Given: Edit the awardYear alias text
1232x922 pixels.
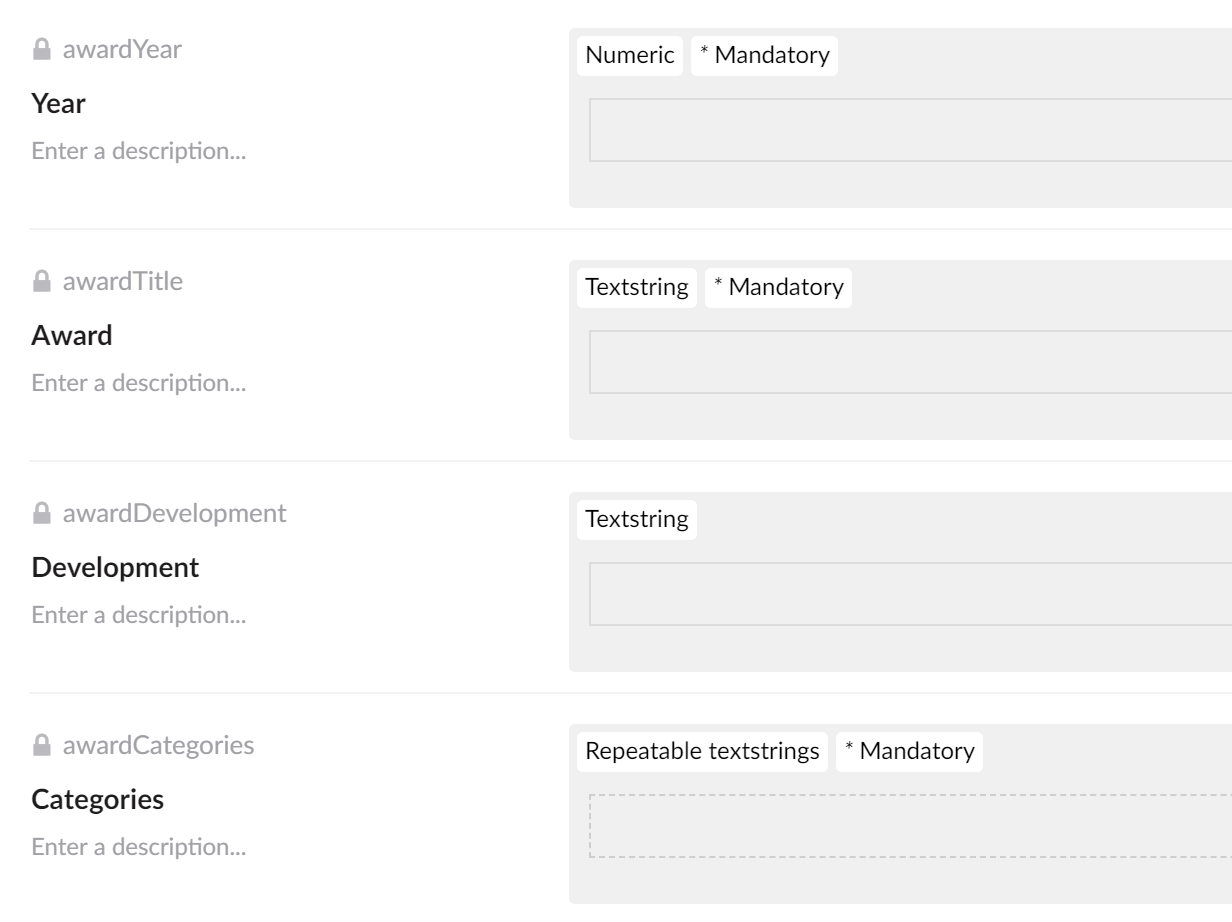Looking at the screenshot, I should (122, 50).
